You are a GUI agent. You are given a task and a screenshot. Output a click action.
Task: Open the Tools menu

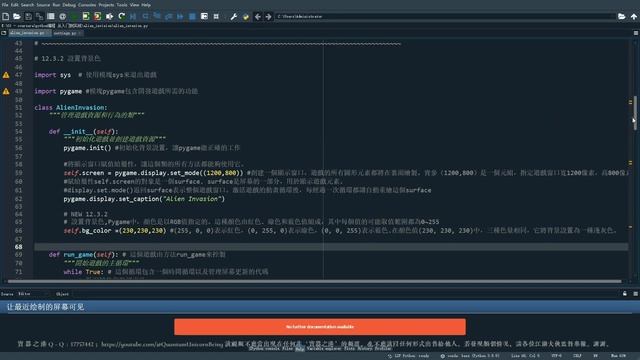click(122, 5)
